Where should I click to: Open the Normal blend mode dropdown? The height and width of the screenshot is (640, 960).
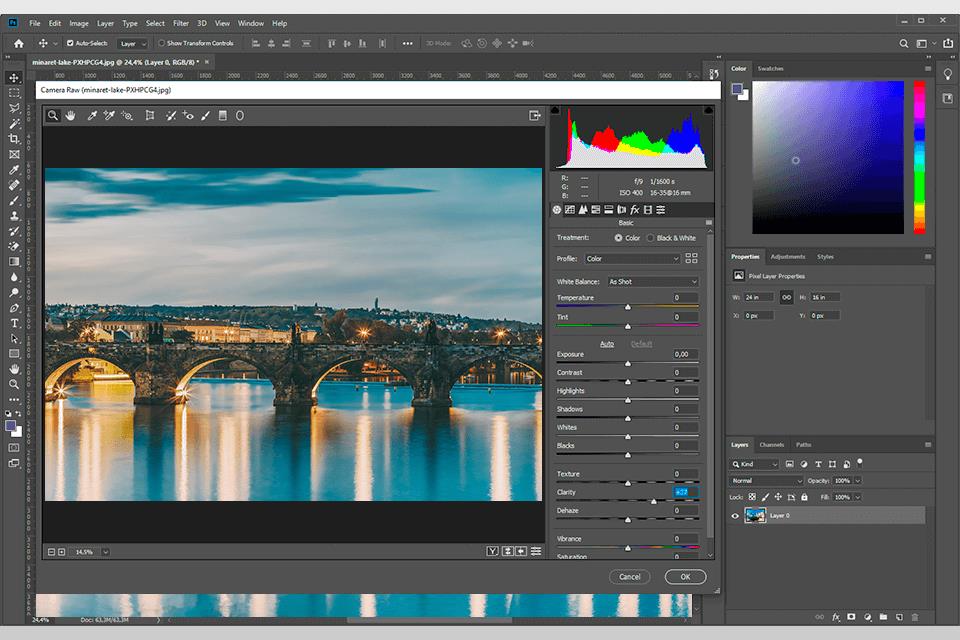[x=766, y=481]
